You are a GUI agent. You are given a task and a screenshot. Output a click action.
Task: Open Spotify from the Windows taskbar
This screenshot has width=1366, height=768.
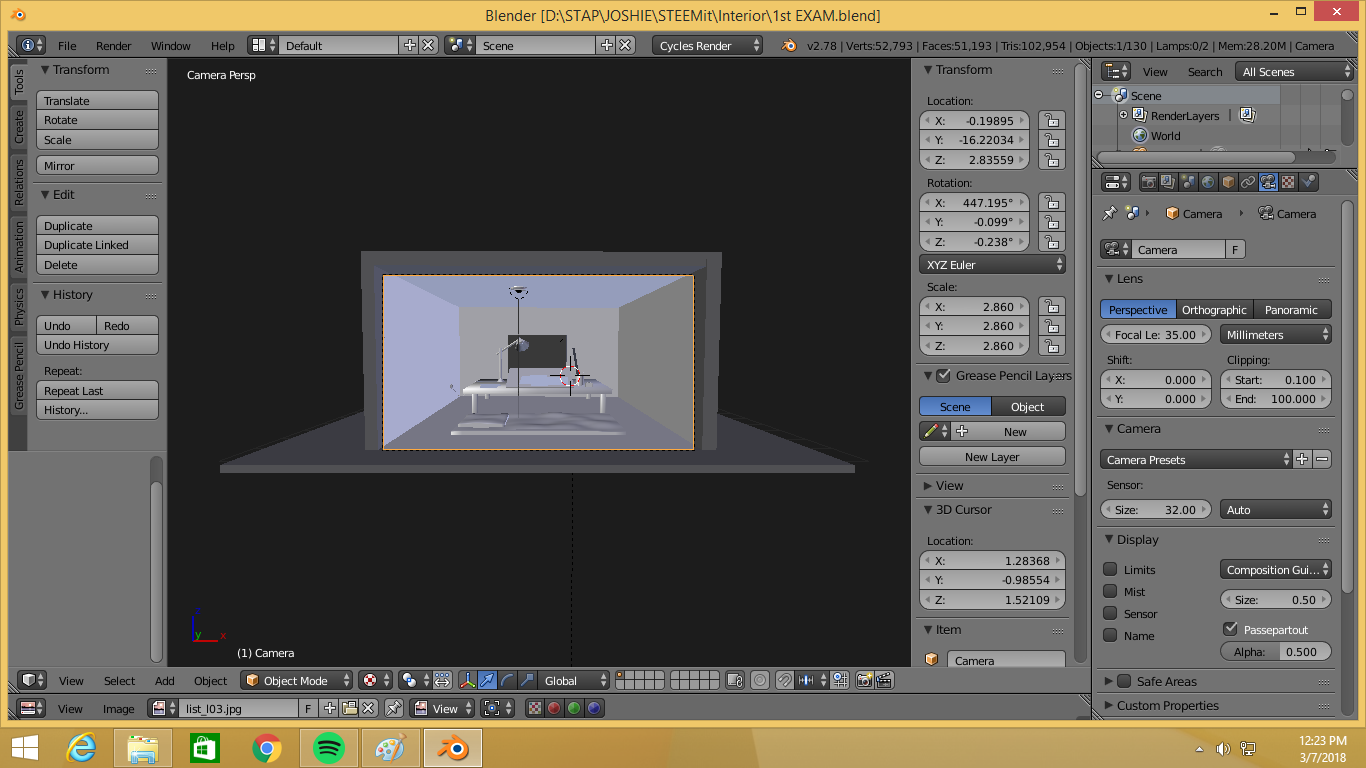click(329, 747)
